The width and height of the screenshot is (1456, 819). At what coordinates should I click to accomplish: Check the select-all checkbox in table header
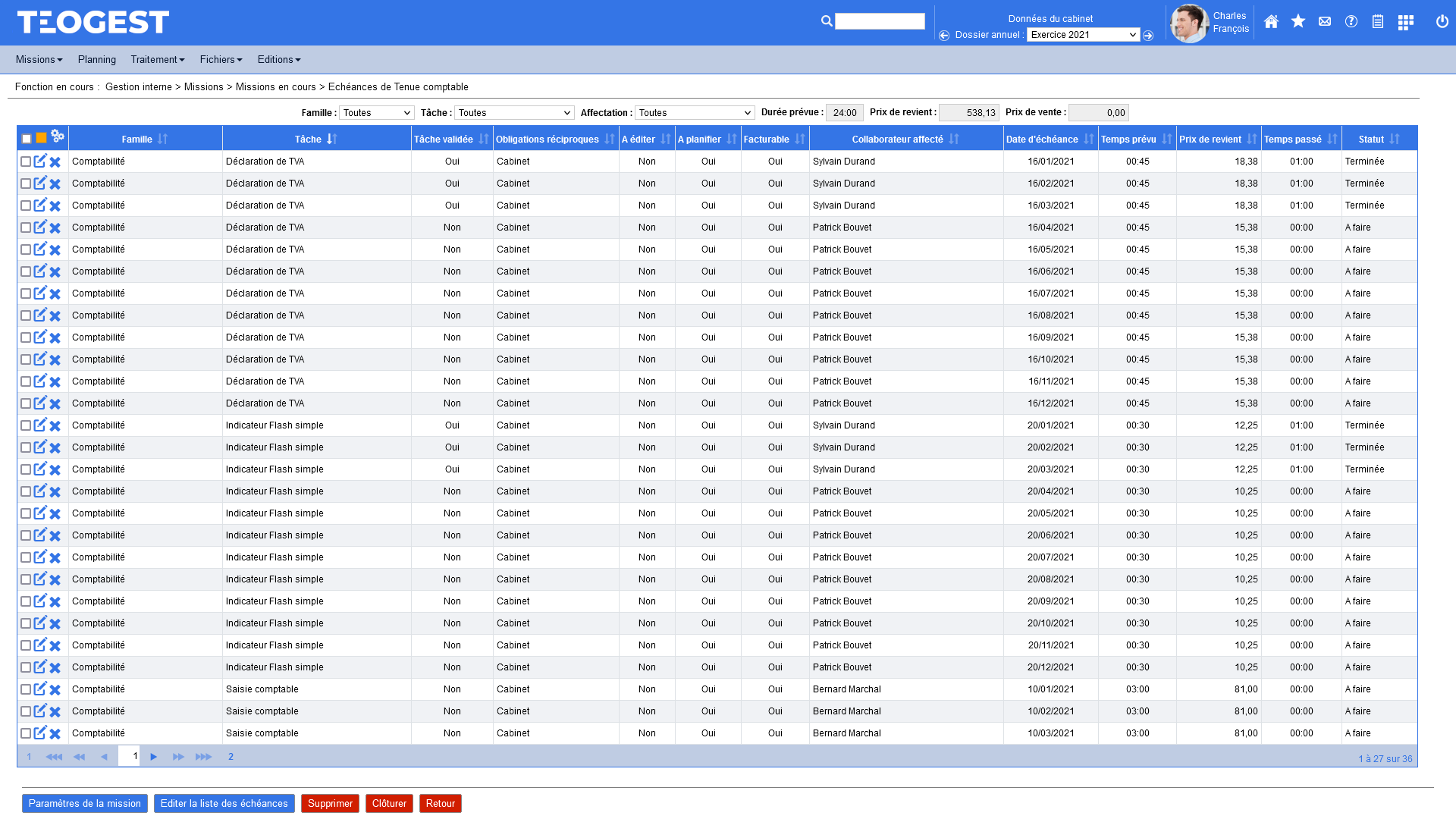(x=27, y=139)
